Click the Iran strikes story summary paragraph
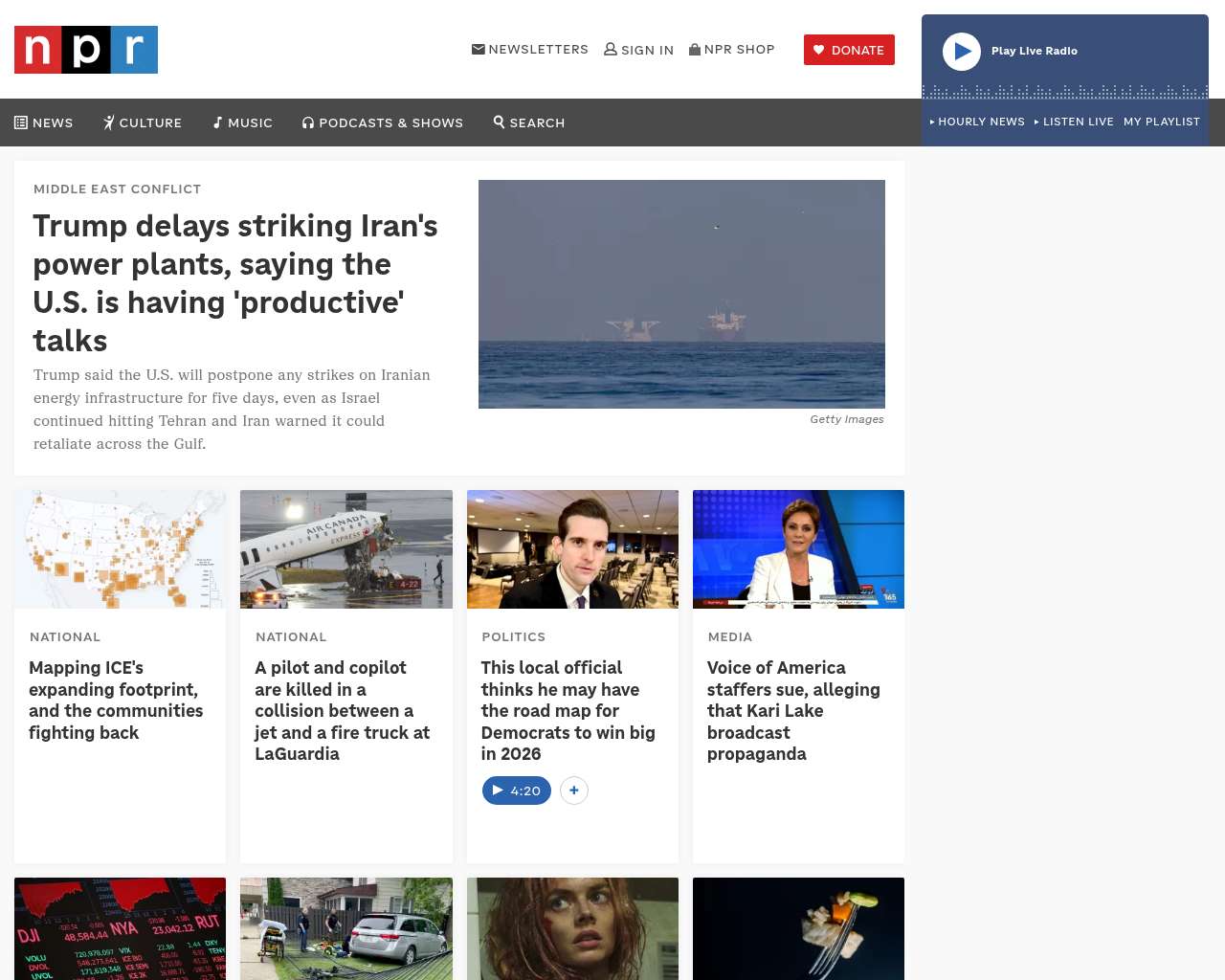The height and width of the screenshot is (980, 1225). point(232,410)
